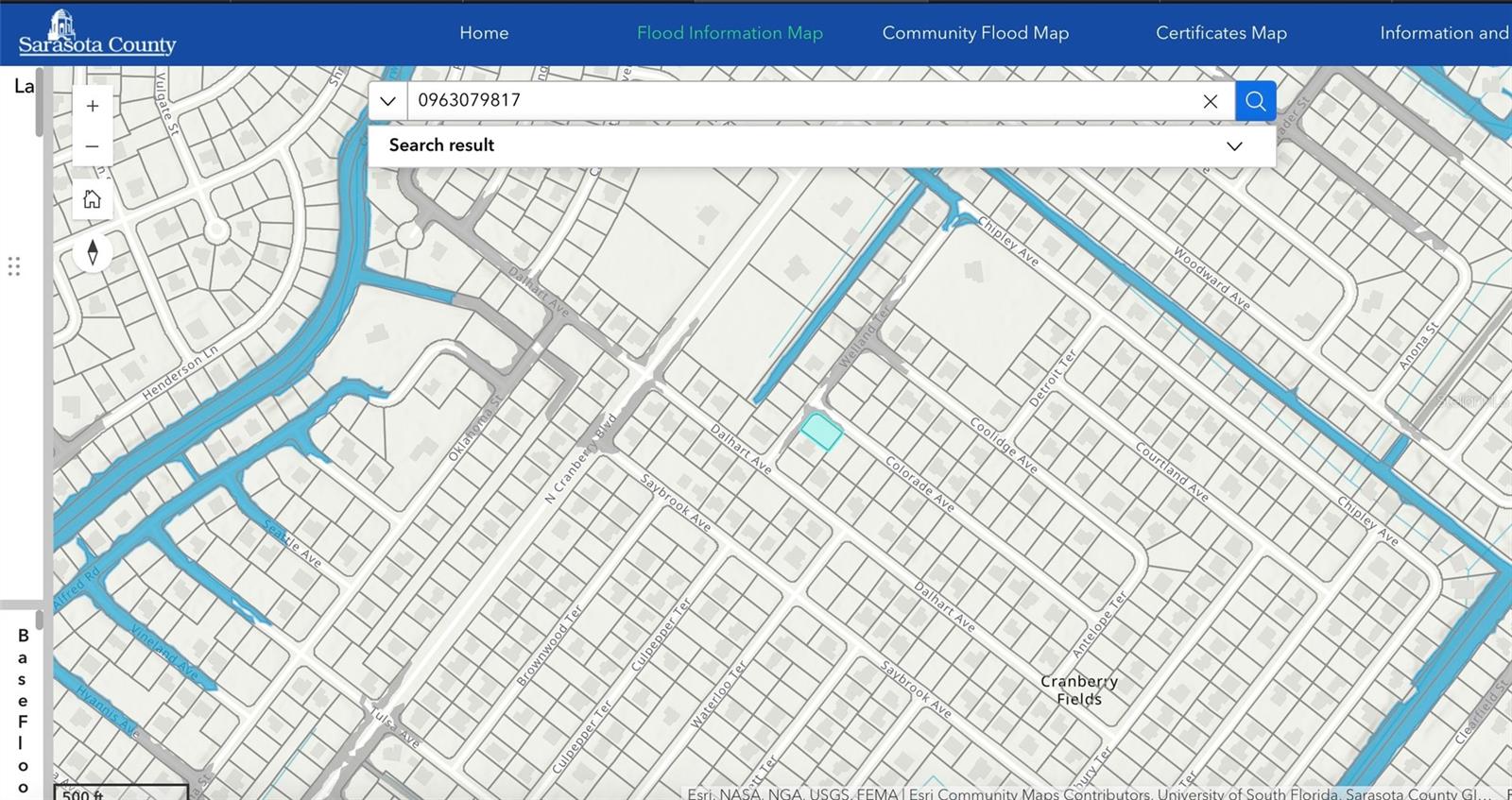Click the Sarasota County logo
This screenshot has height=800, width=1512.
coord(96,34)
